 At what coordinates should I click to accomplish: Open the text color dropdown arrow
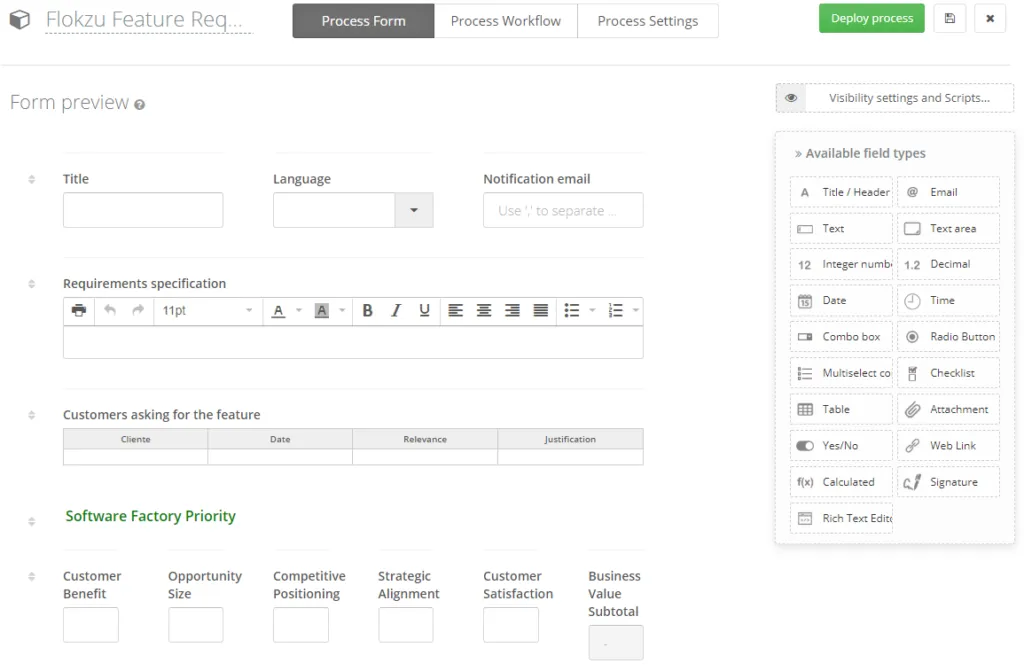click(299, 310)
